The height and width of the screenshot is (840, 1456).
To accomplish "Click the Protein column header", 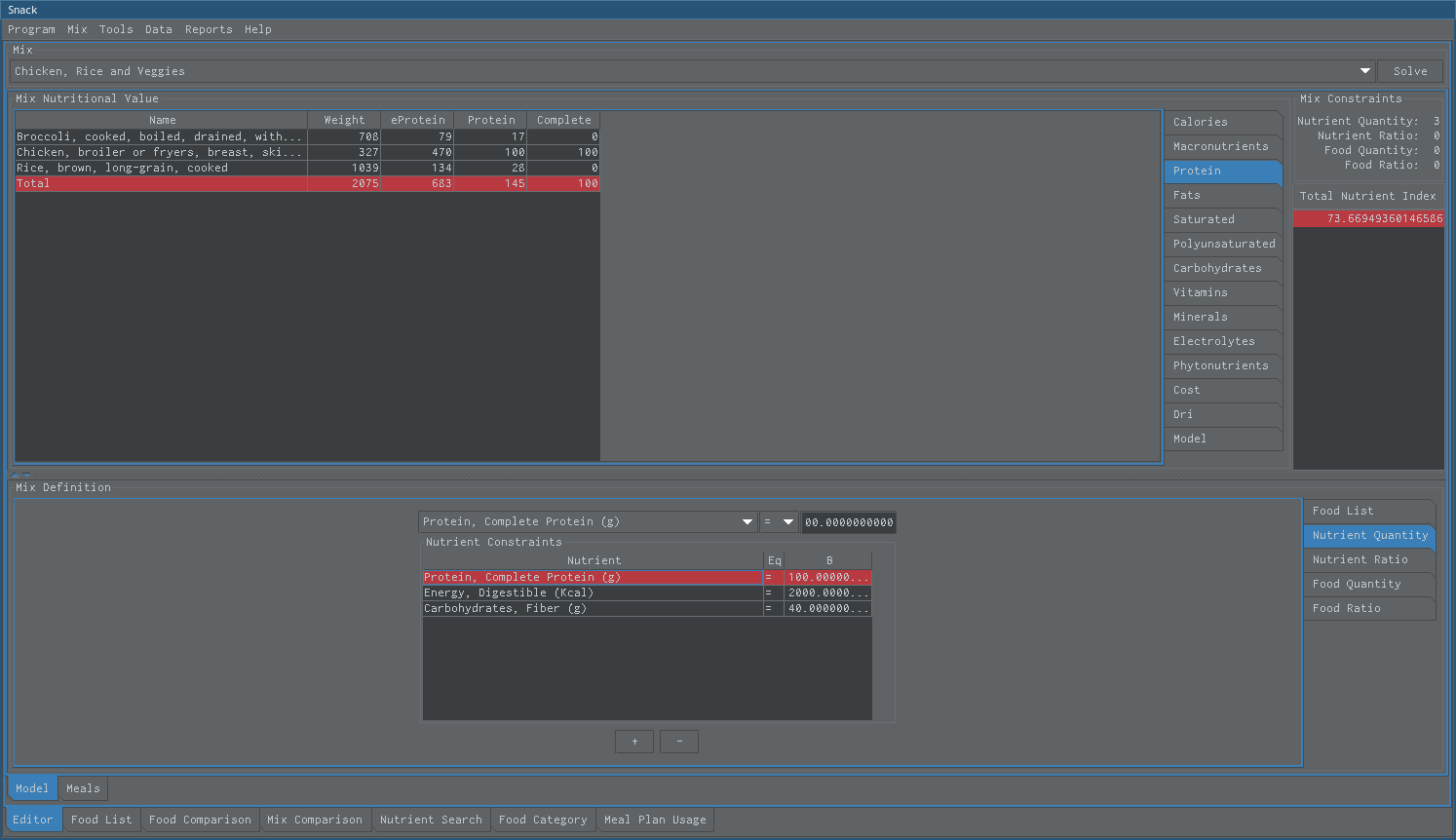I will tap(491, 120).
